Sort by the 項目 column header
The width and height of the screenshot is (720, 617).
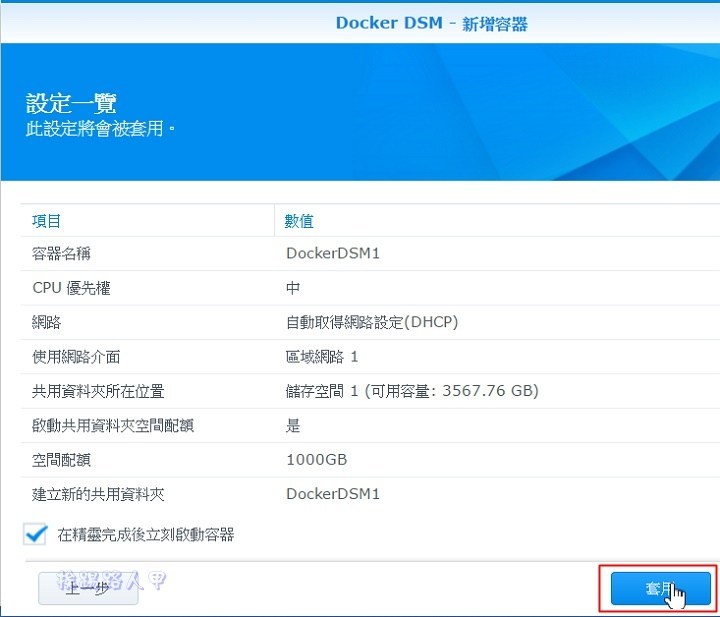(x=47, y=221)
